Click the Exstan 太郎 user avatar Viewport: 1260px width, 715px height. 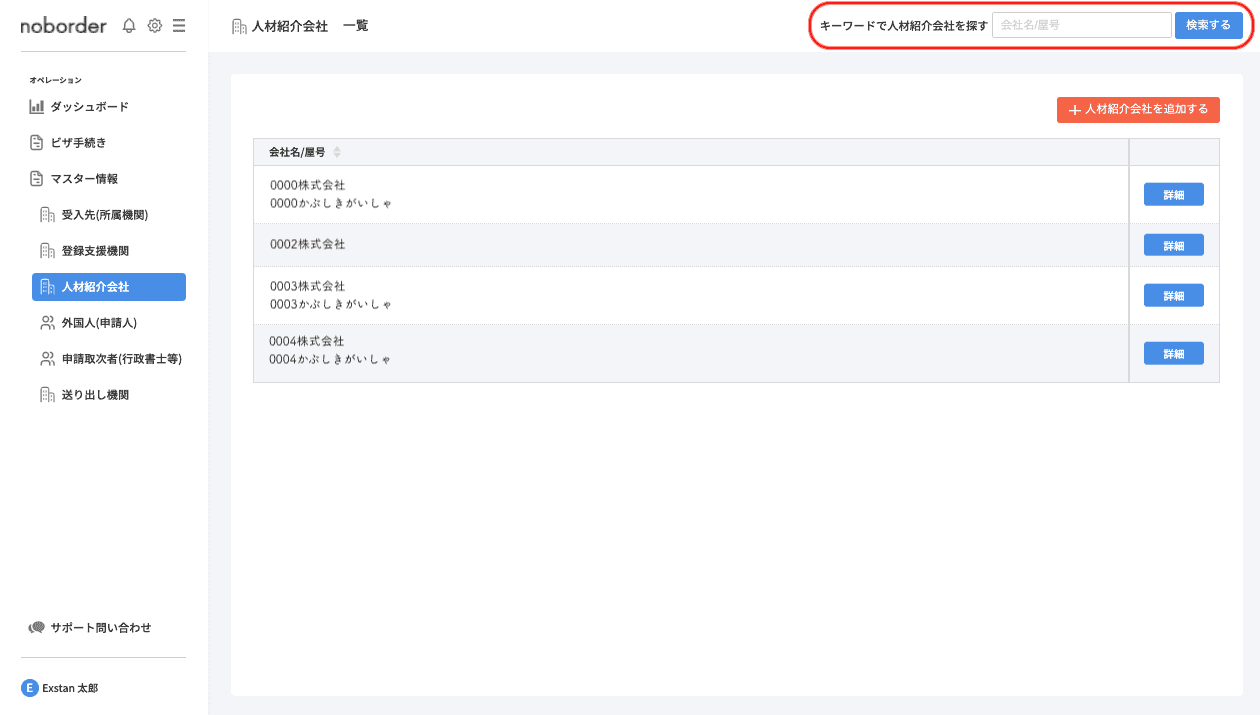coord(29,688)
